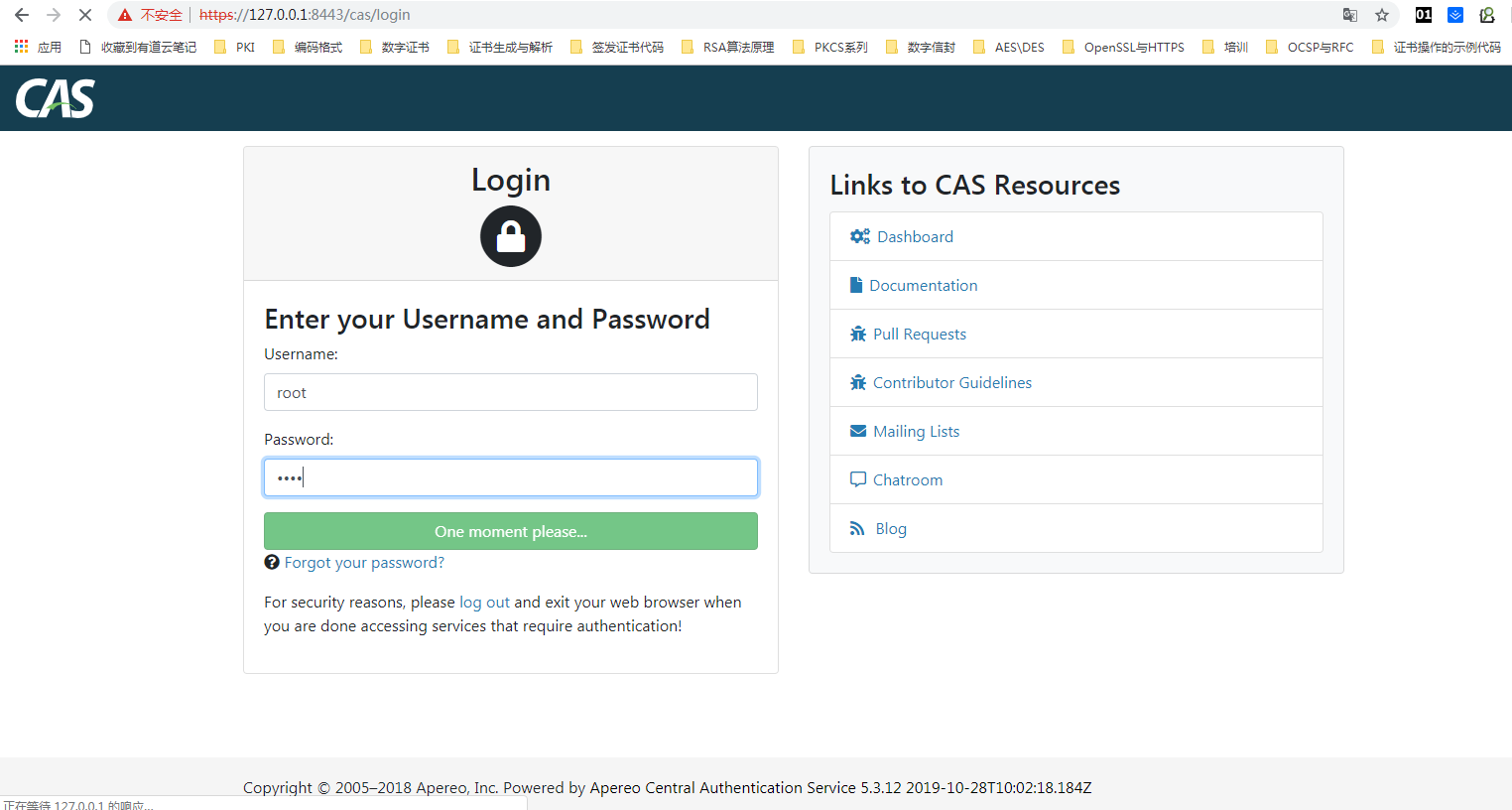
Task: Focus the Username field containing root
Action: click(511, 392)
